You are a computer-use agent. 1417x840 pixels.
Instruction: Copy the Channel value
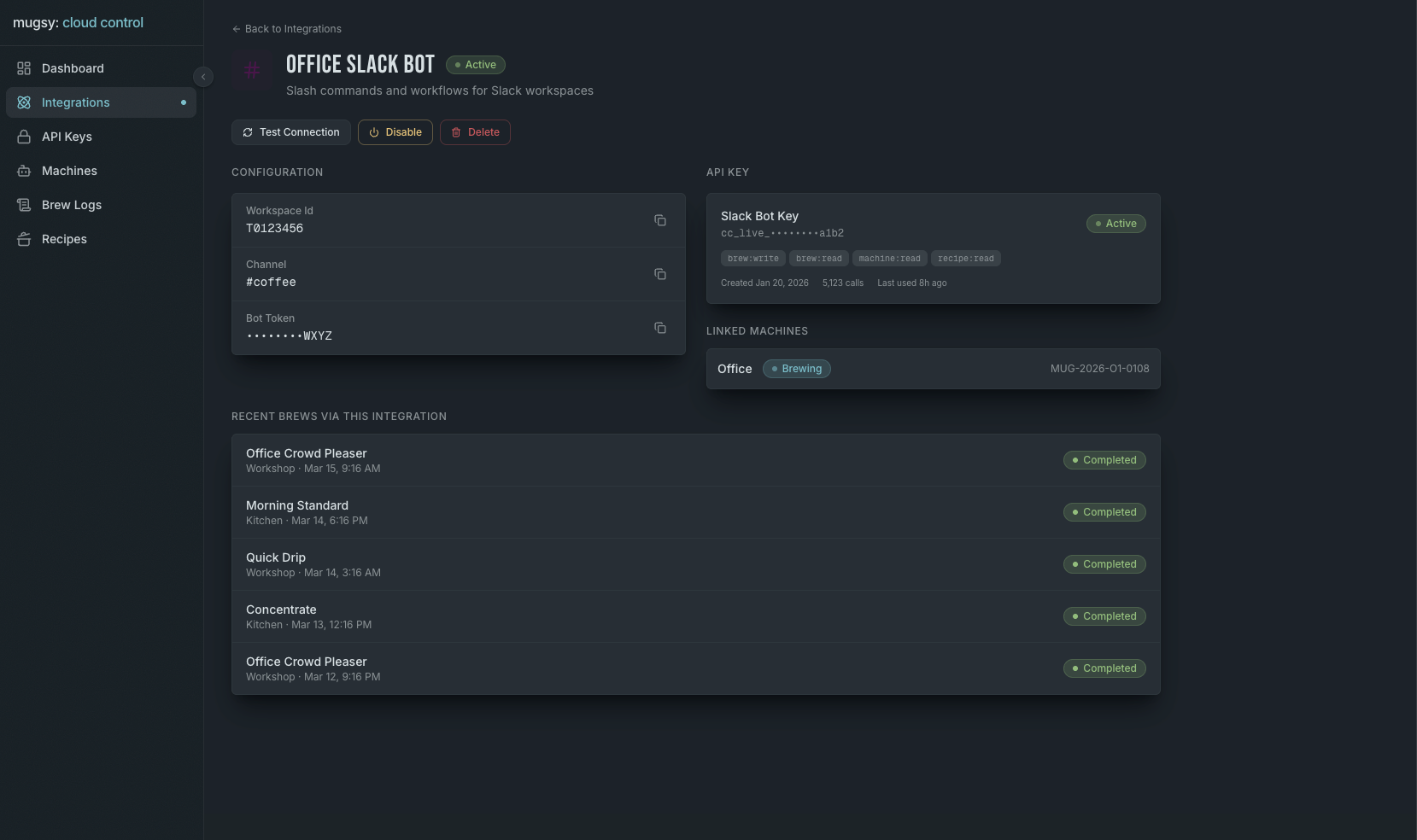(x=660, y=274)
